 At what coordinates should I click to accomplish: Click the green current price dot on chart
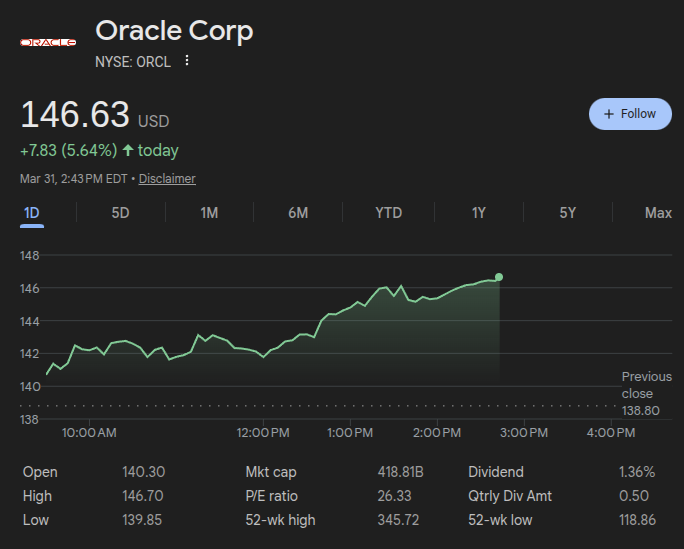(x=499, y=277)
